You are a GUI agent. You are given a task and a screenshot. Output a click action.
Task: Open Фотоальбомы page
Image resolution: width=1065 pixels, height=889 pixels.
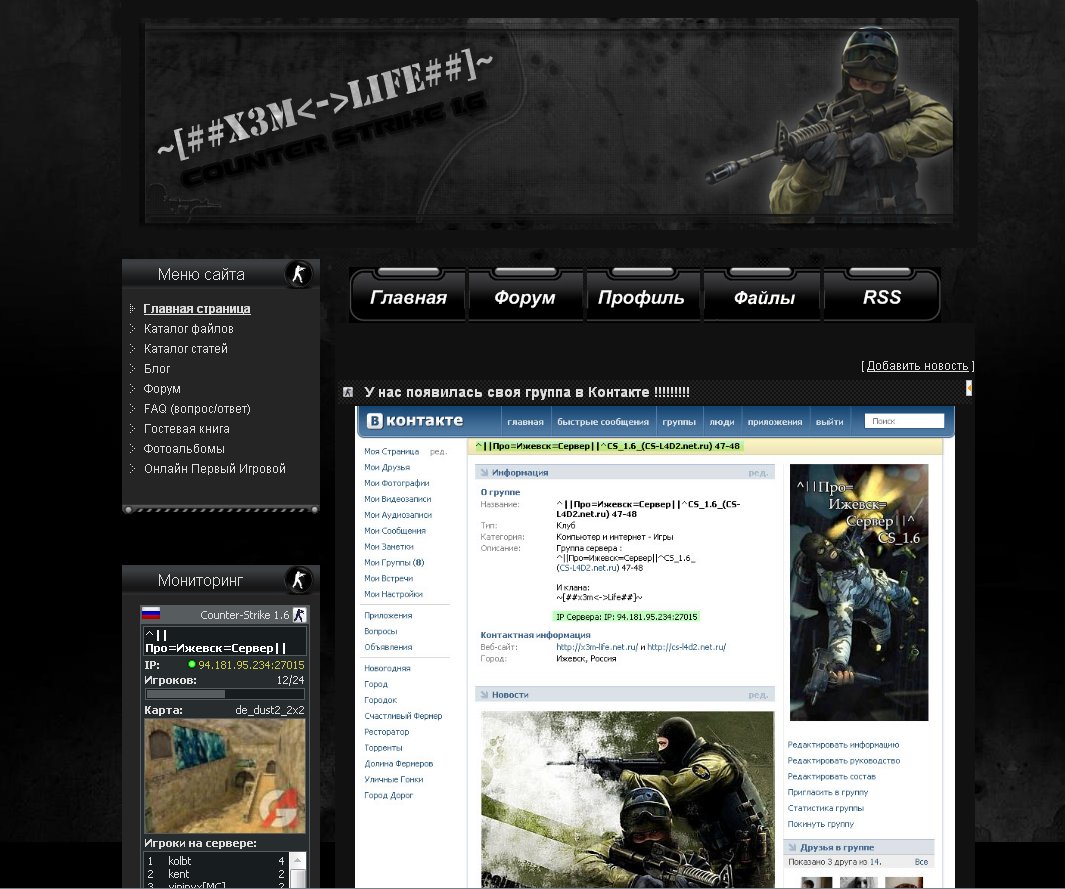point(184,449)
